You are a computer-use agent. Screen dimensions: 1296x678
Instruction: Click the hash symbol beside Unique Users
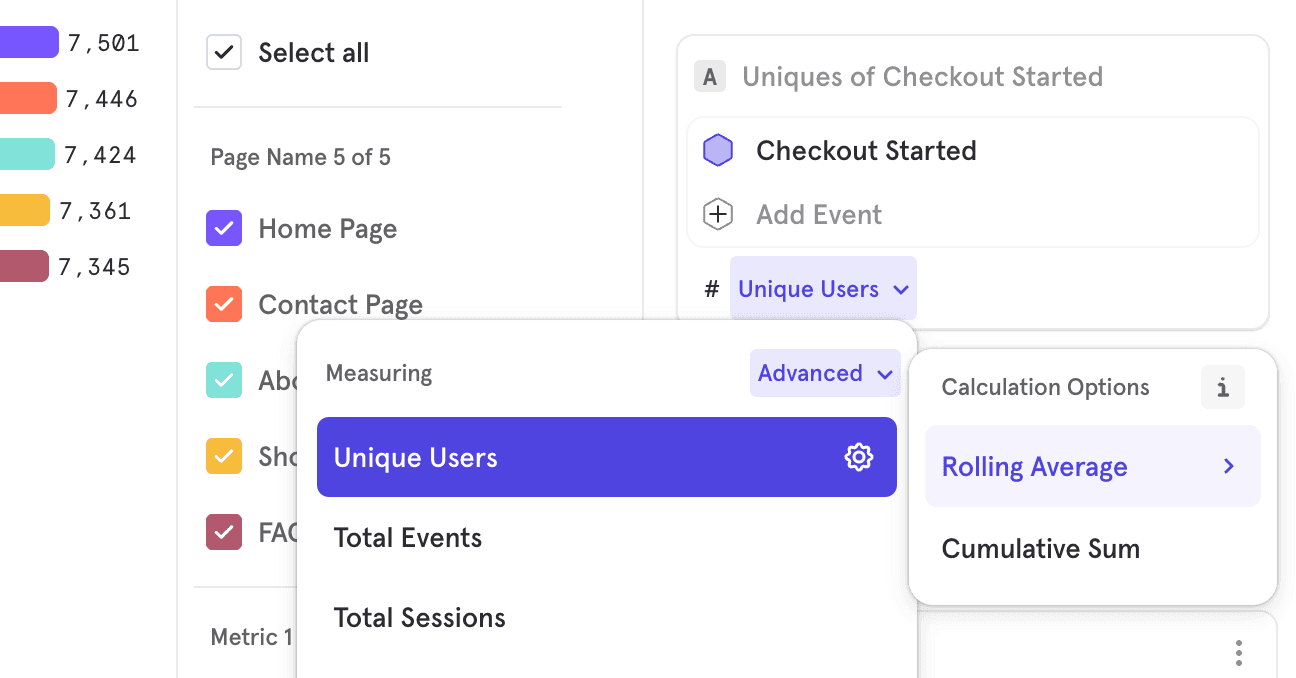[712, 290]
